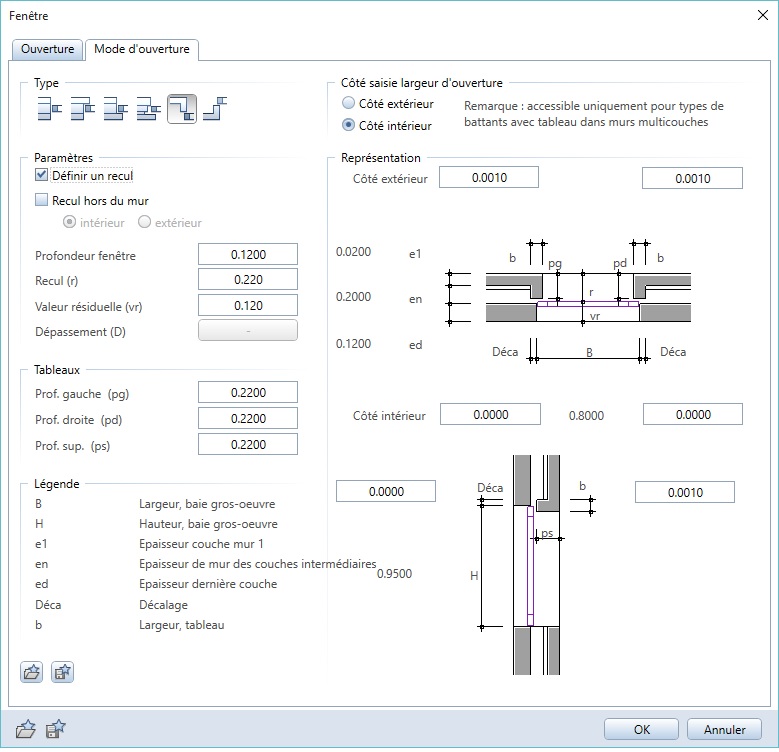Viewport: 779px width, 752px height.
Task: Select the fourth window reveal type icon
Action: (149, 109)
